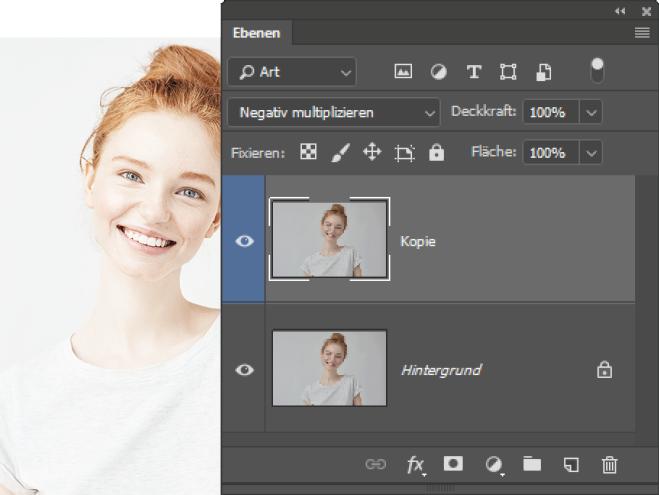Lock position move-arrows icon
Image resolution: width=659 pixels, height=495 pixels.
tap(372, 152)
